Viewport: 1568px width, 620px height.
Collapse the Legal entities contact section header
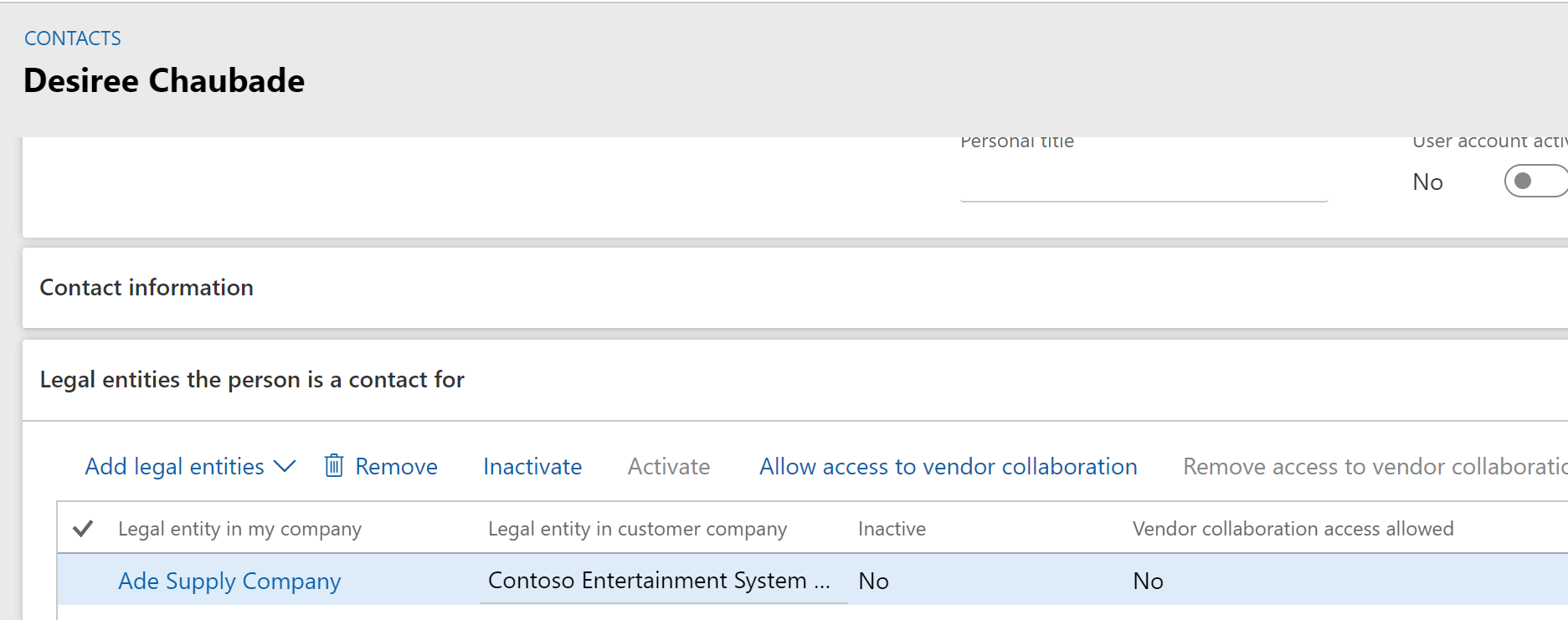[x=251, y=379]
